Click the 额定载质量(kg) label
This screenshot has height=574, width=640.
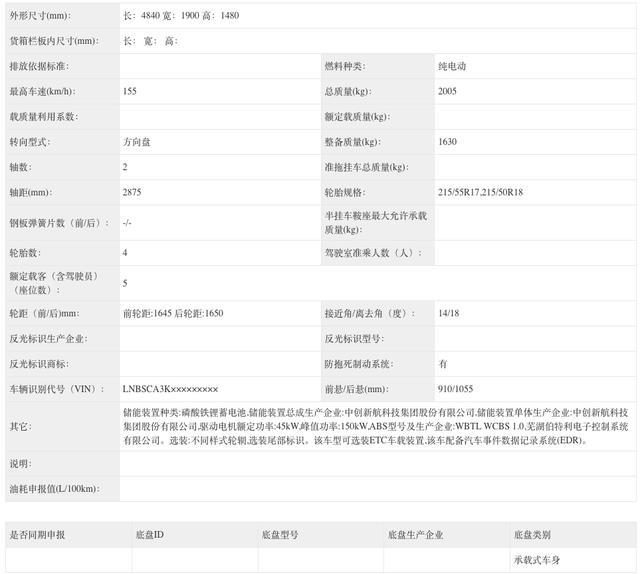pos(357,117)
